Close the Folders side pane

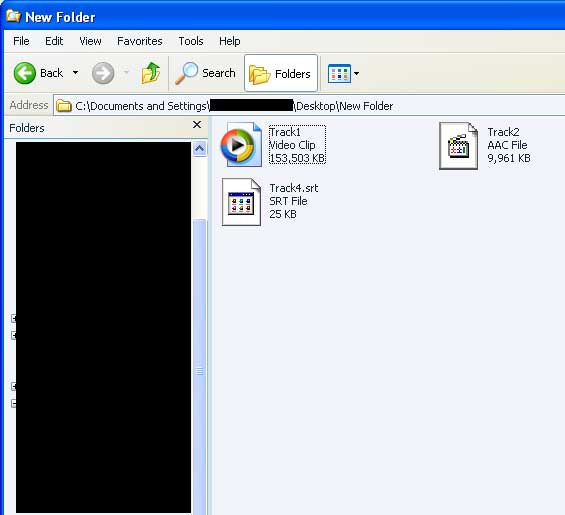click(197, 125)
